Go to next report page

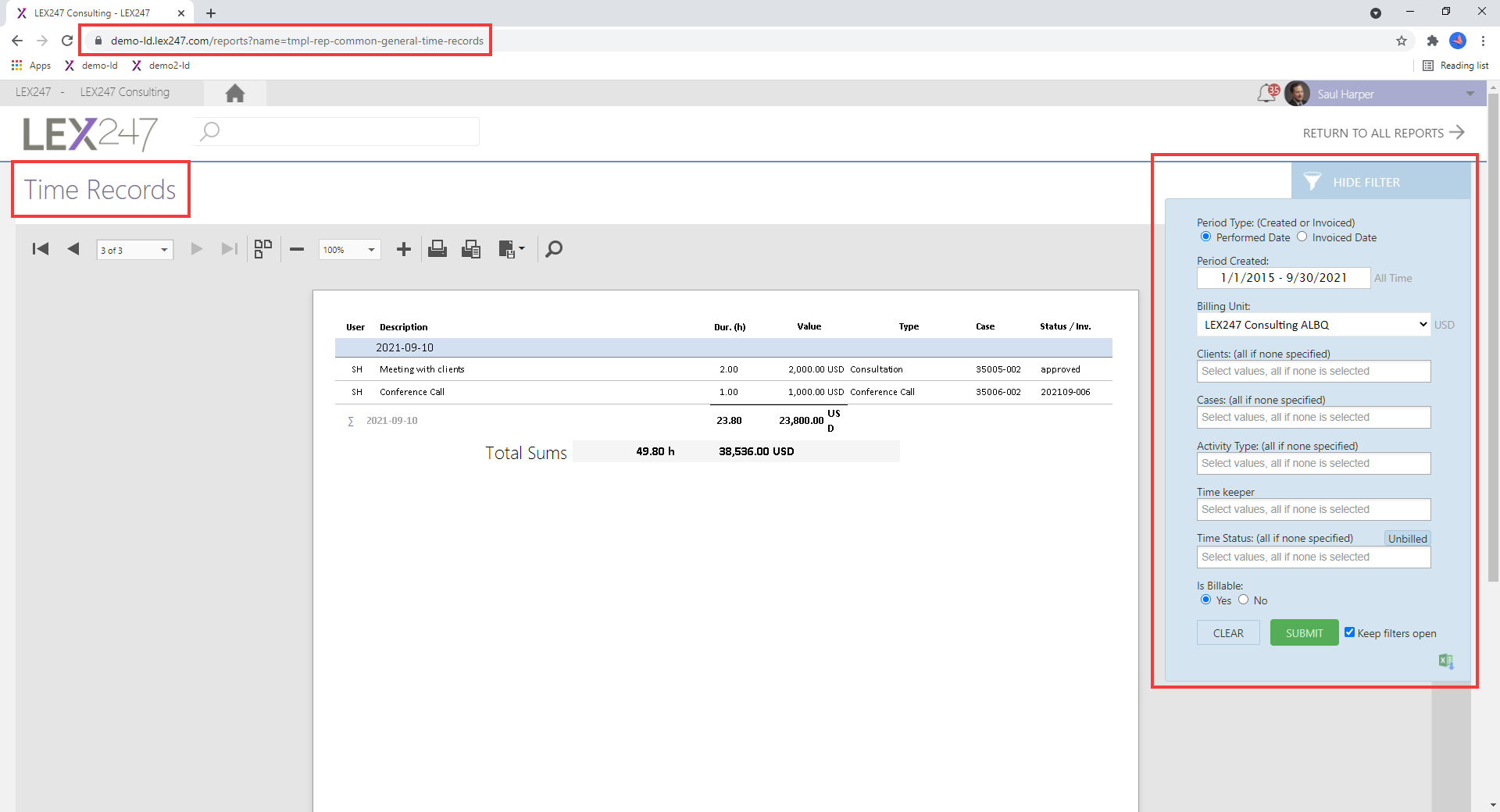click(197, 249)
